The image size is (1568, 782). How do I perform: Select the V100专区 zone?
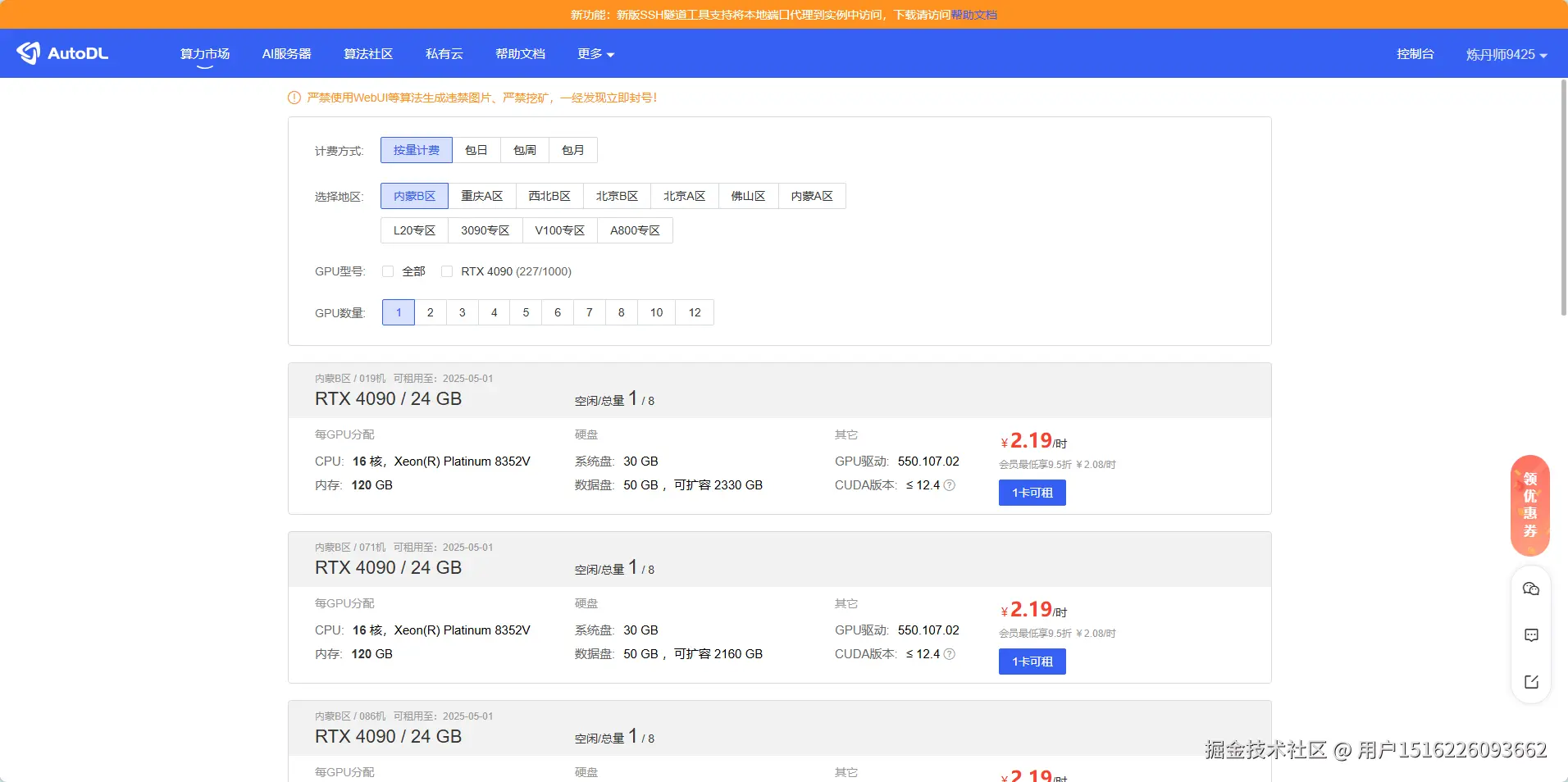click(x=560, y=230)
